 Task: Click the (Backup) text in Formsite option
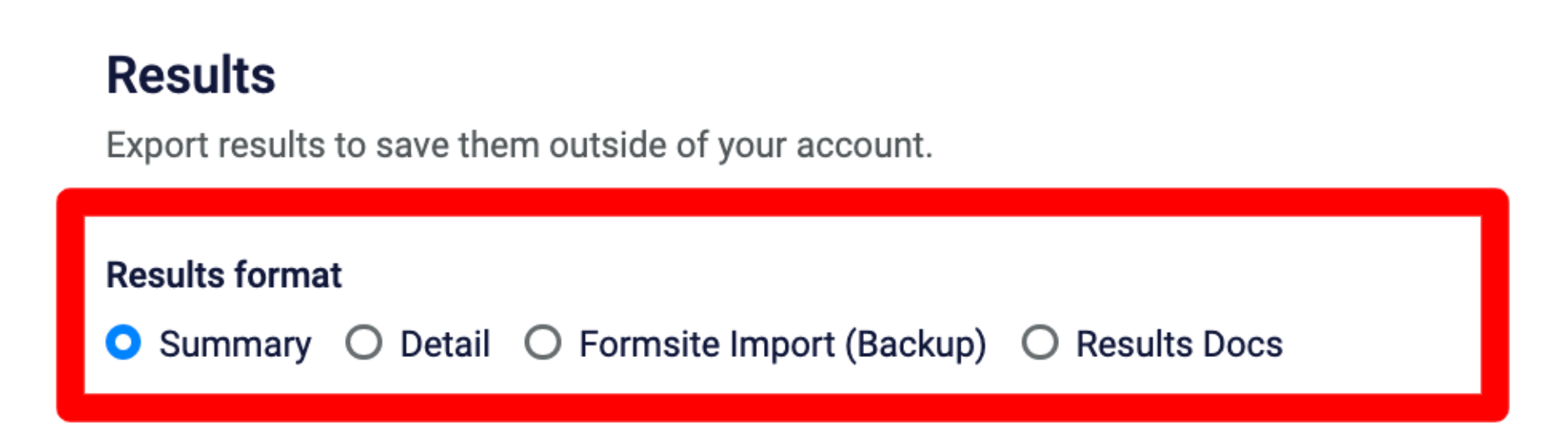(x=916, y=345)
